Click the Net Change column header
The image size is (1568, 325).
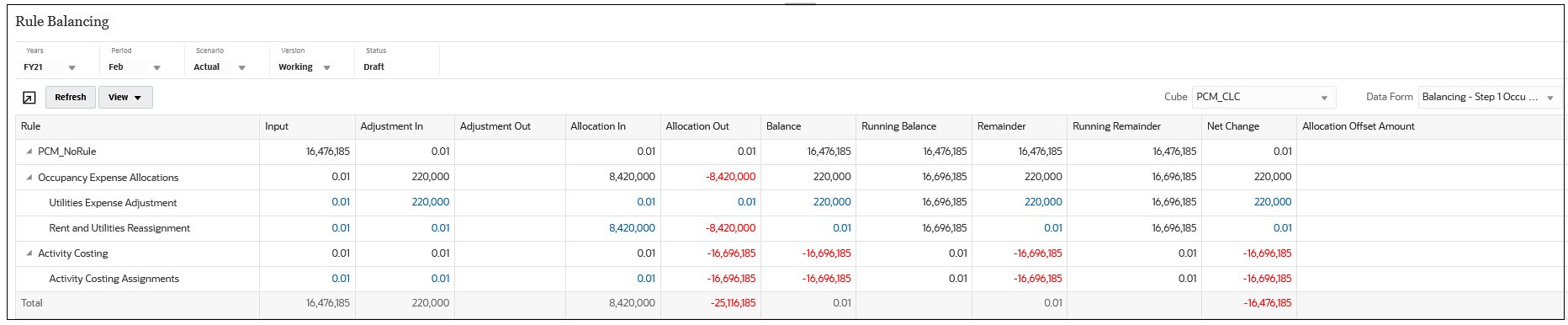(1249, 126)
